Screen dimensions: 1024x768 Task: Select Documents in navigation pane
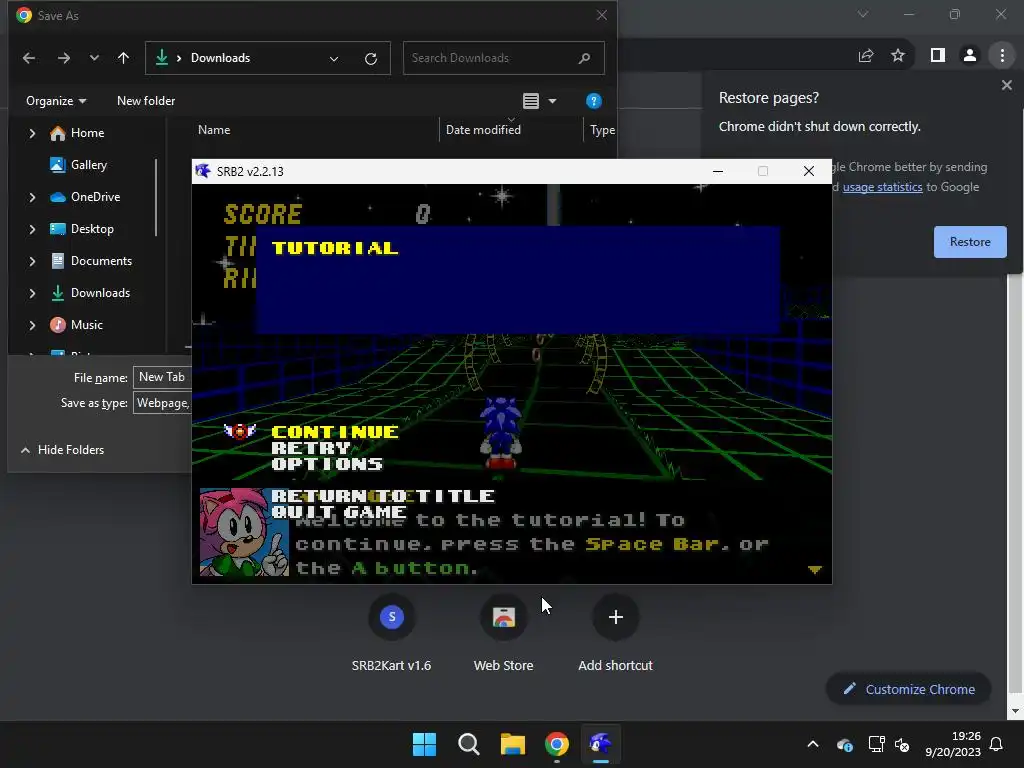[x=101, y=261]
